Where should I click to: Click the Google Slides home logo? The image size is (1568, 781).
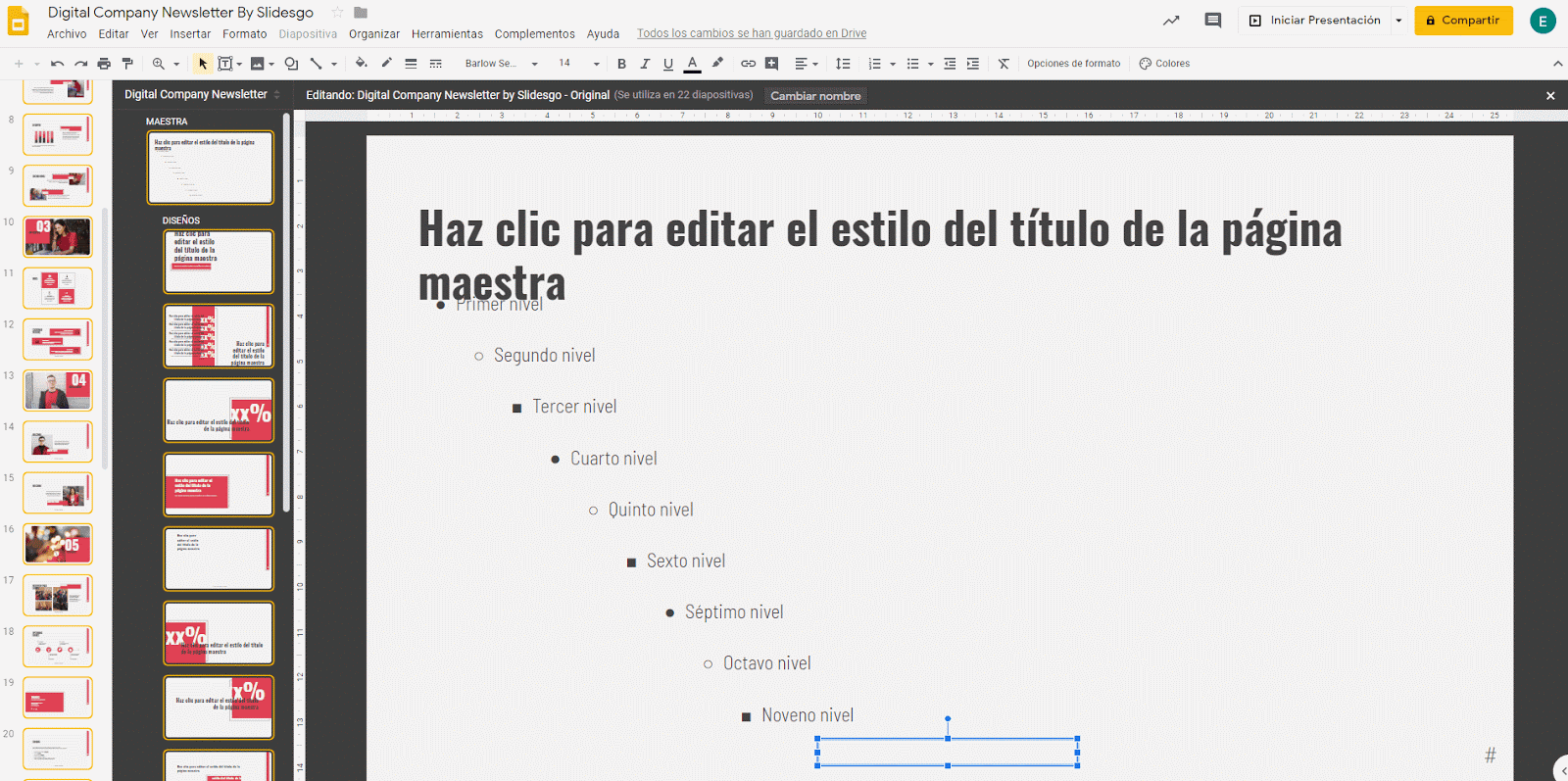pos(18,22)
